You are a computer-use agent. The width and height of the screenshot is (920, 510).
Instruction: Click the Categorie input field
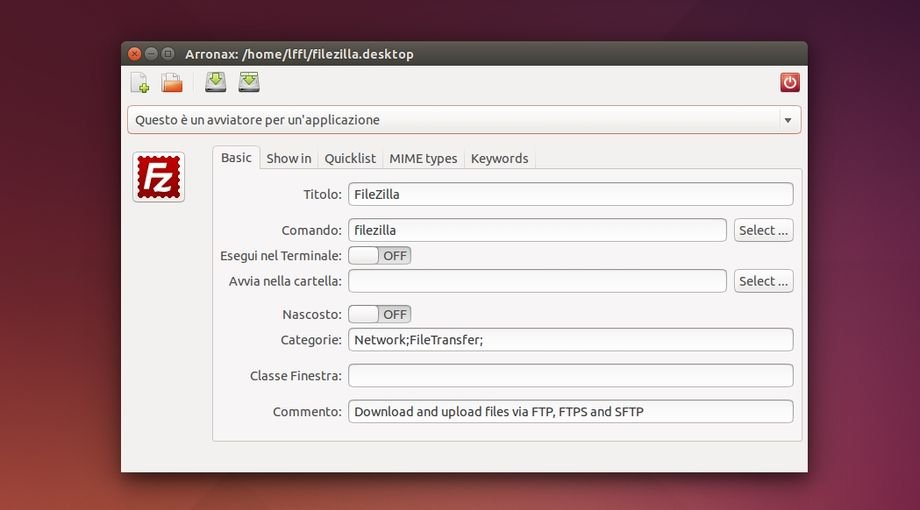pos(570,340)
